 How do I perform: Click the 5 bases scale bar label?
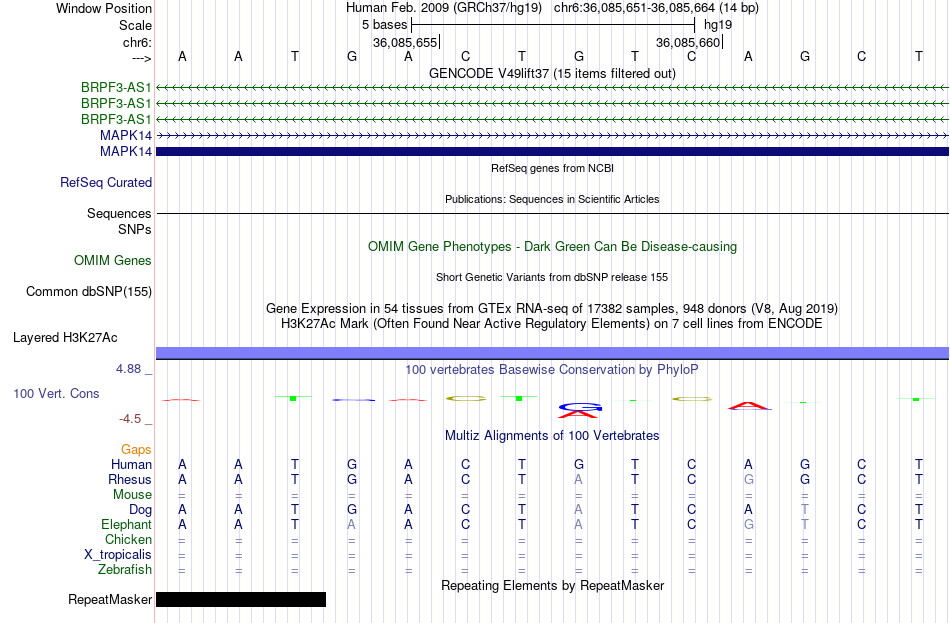pos(384,25)
